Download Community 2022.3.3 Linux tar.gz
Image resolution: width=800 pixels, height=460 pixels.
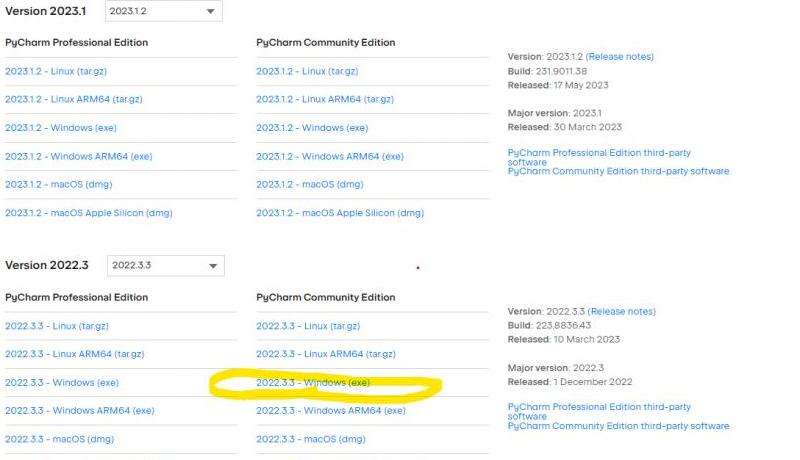pyautogui.click(x=308, y=326)
